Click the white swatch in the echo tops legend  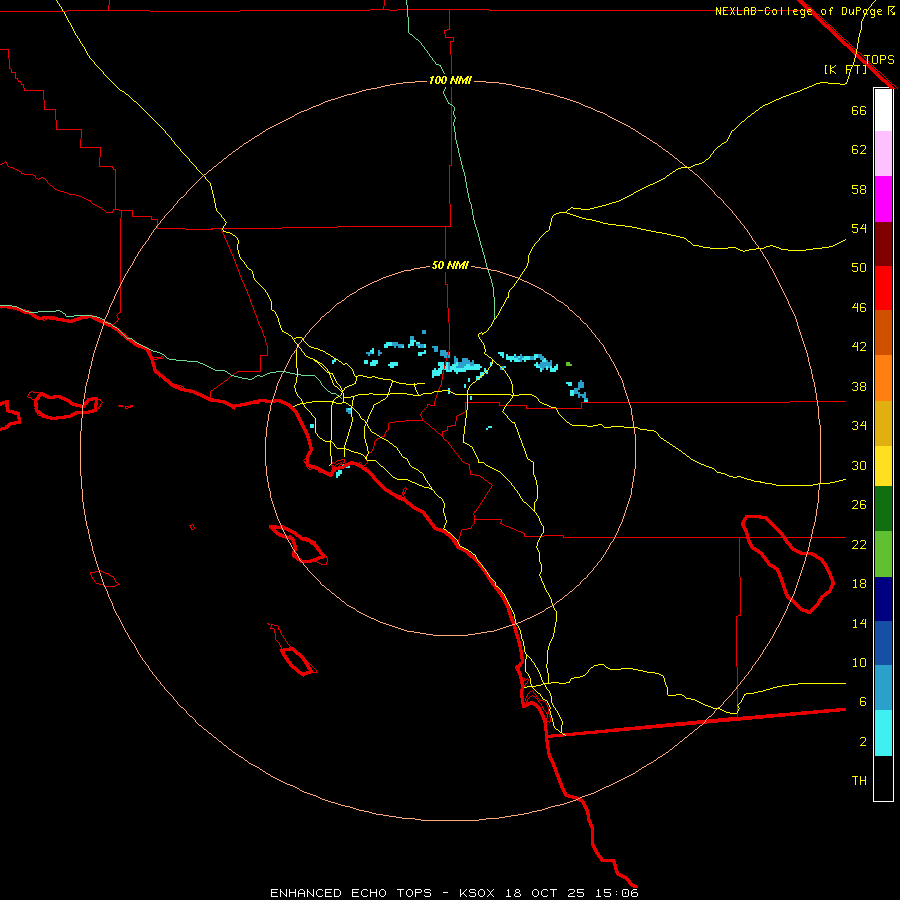pyautogui.click(x=883, y=110)
